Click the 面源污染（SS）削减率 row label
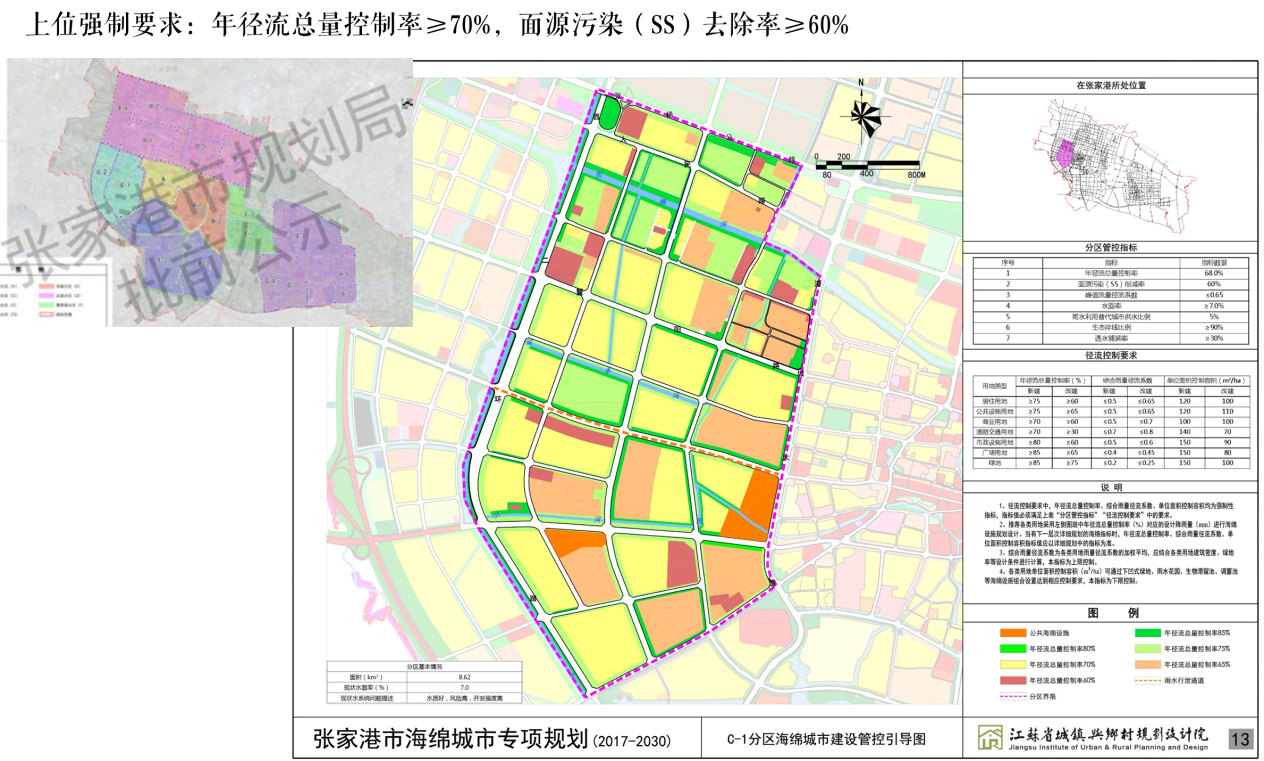The width and height of the screenshot is (1264, 761). coord(1111,284)
